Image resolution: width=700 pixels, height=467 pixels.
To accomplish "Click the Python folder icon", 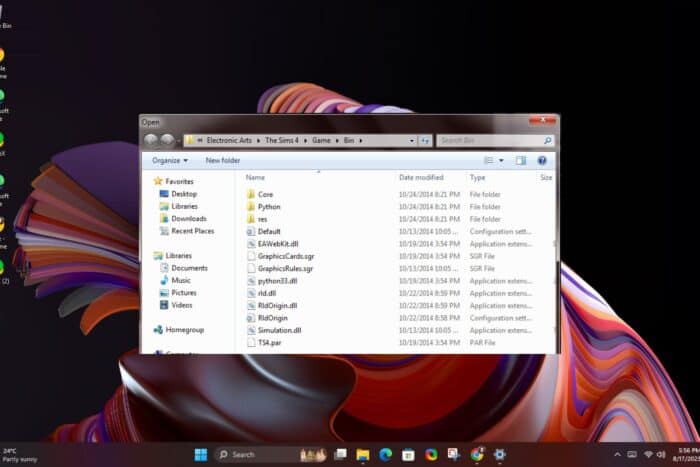I will (251, 207).
